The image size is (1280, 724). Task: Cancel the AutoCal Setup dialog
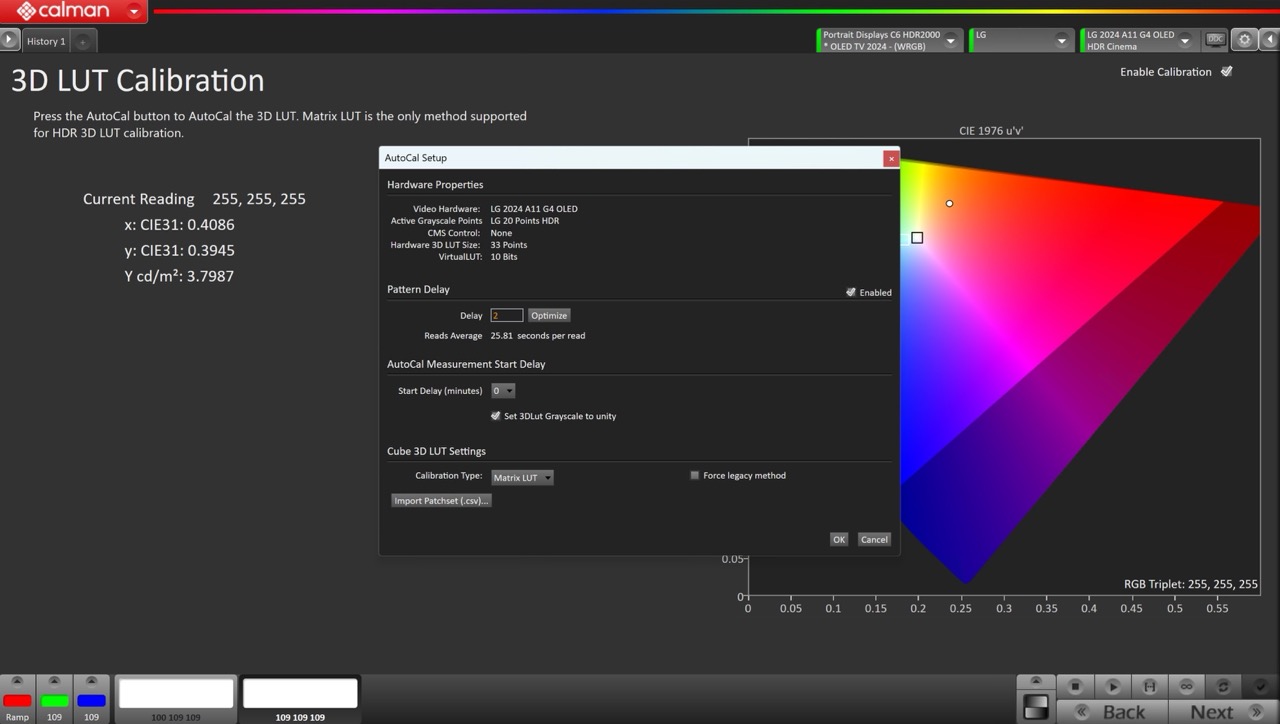pyautogui.click(x=874, y=539)
